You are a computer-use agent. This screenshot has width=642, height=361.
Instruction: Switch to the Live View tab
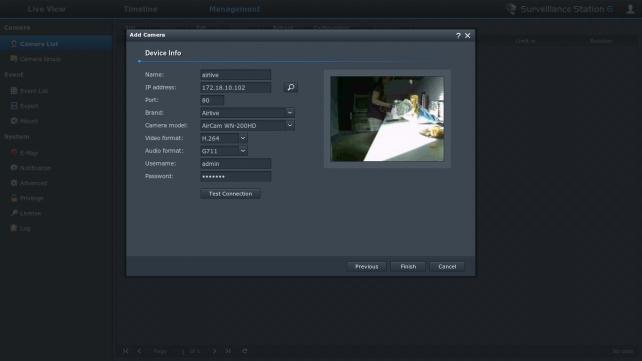(x=46, y=9)
